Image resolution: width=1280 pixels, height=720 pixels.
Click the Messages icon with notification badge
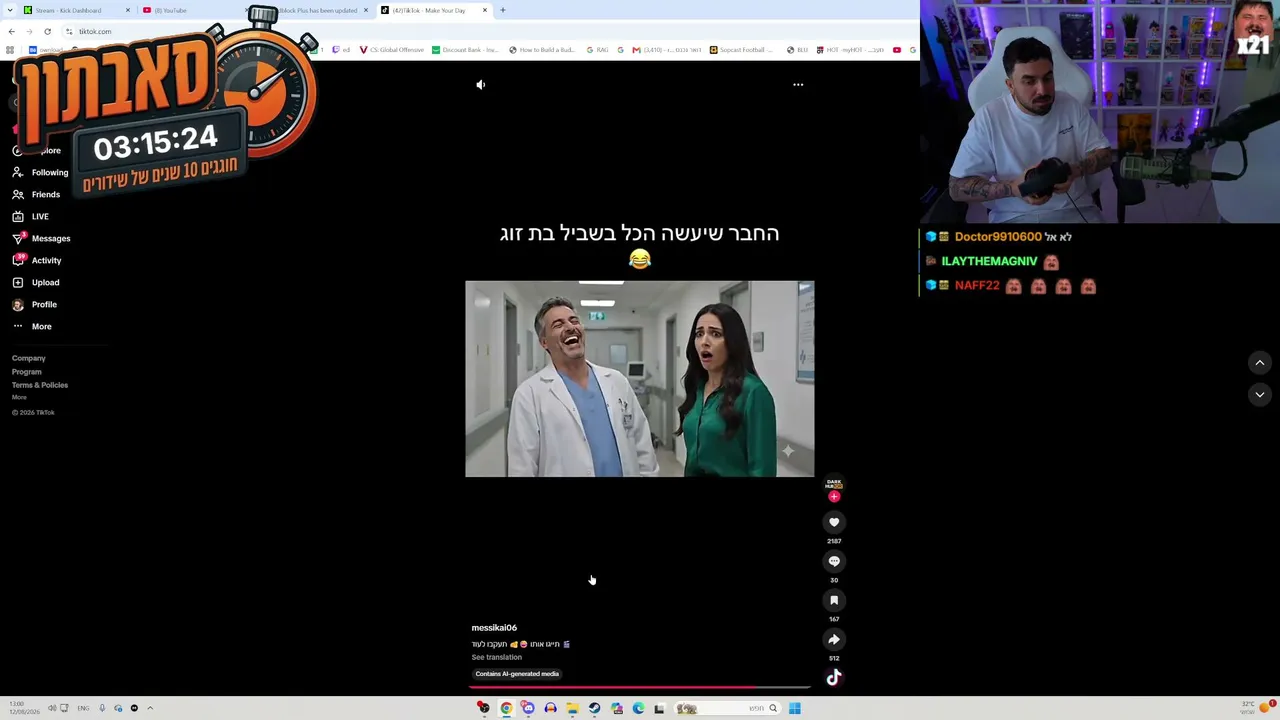tap(18, 238)
